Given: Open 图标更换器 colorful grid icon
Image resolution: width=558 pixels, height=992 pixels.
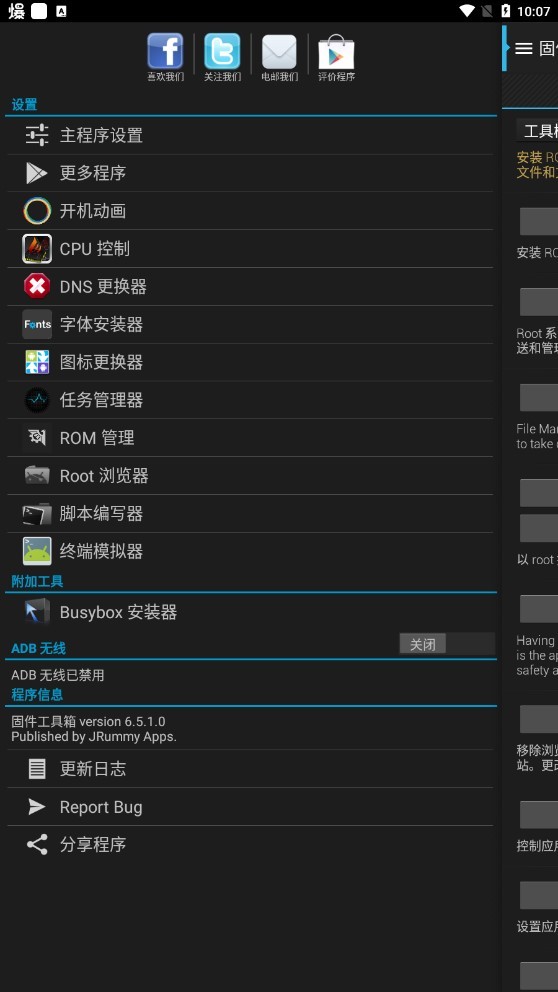Looking at the screenshot, I should coord(37,362).
